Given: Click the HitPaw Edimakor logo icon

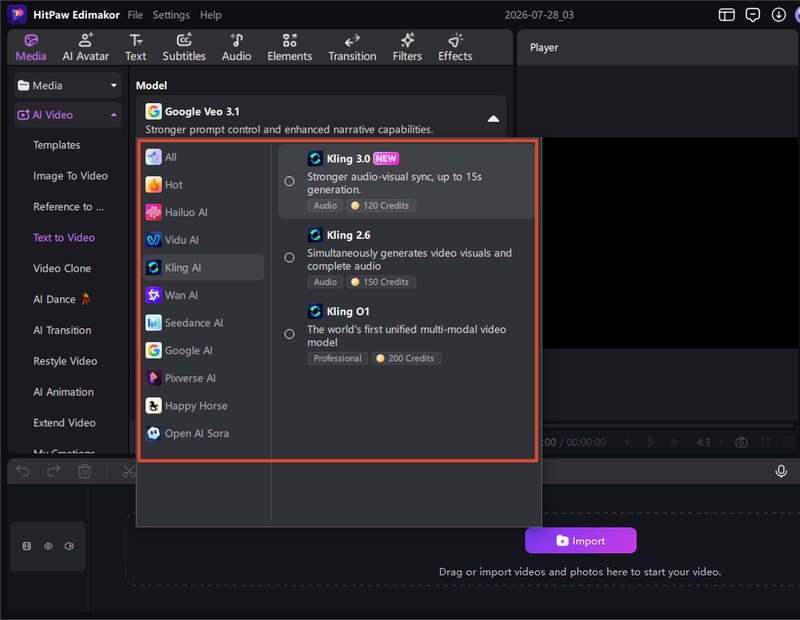Looking at the screenshot, I should coord(17,14).
